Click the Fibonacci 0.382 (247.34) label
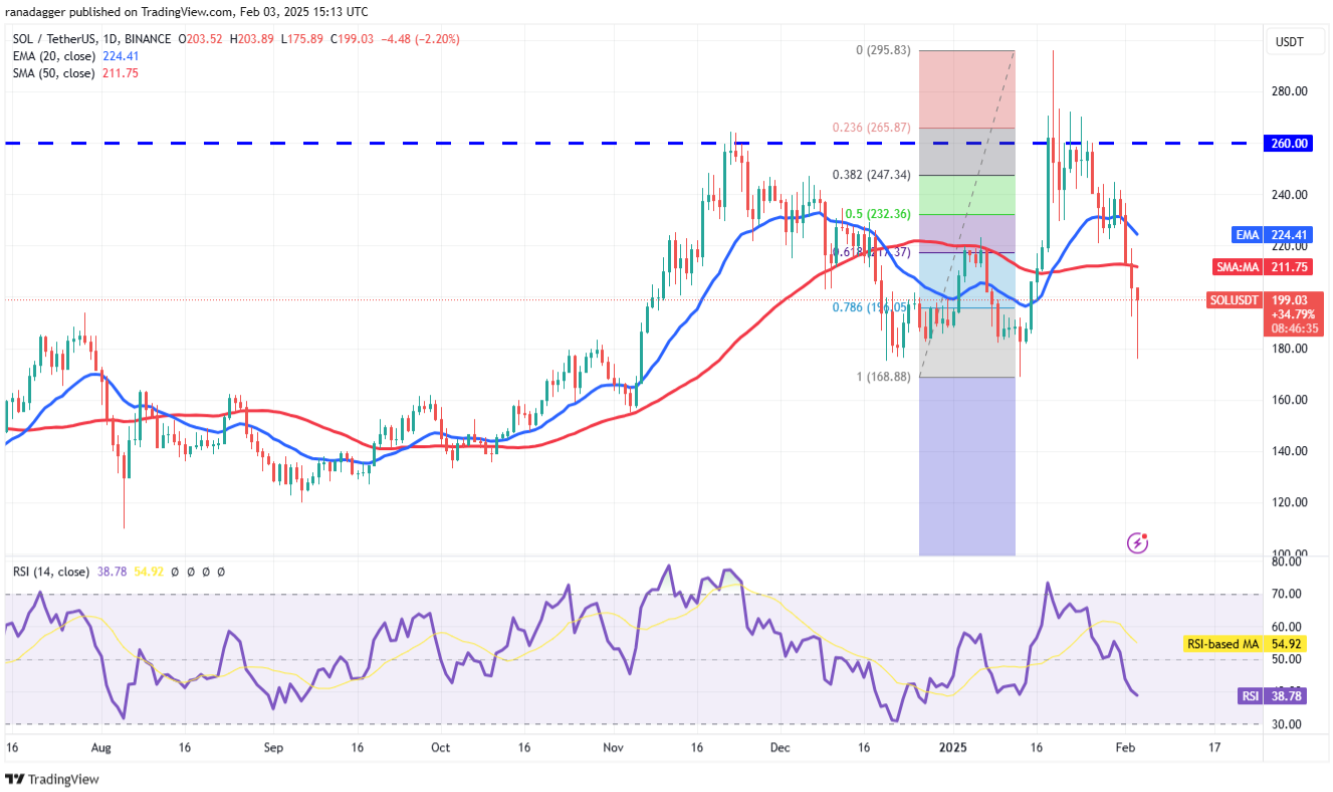Image resolution: width=1333 pixels, height=792 pixels. (871, 174)
